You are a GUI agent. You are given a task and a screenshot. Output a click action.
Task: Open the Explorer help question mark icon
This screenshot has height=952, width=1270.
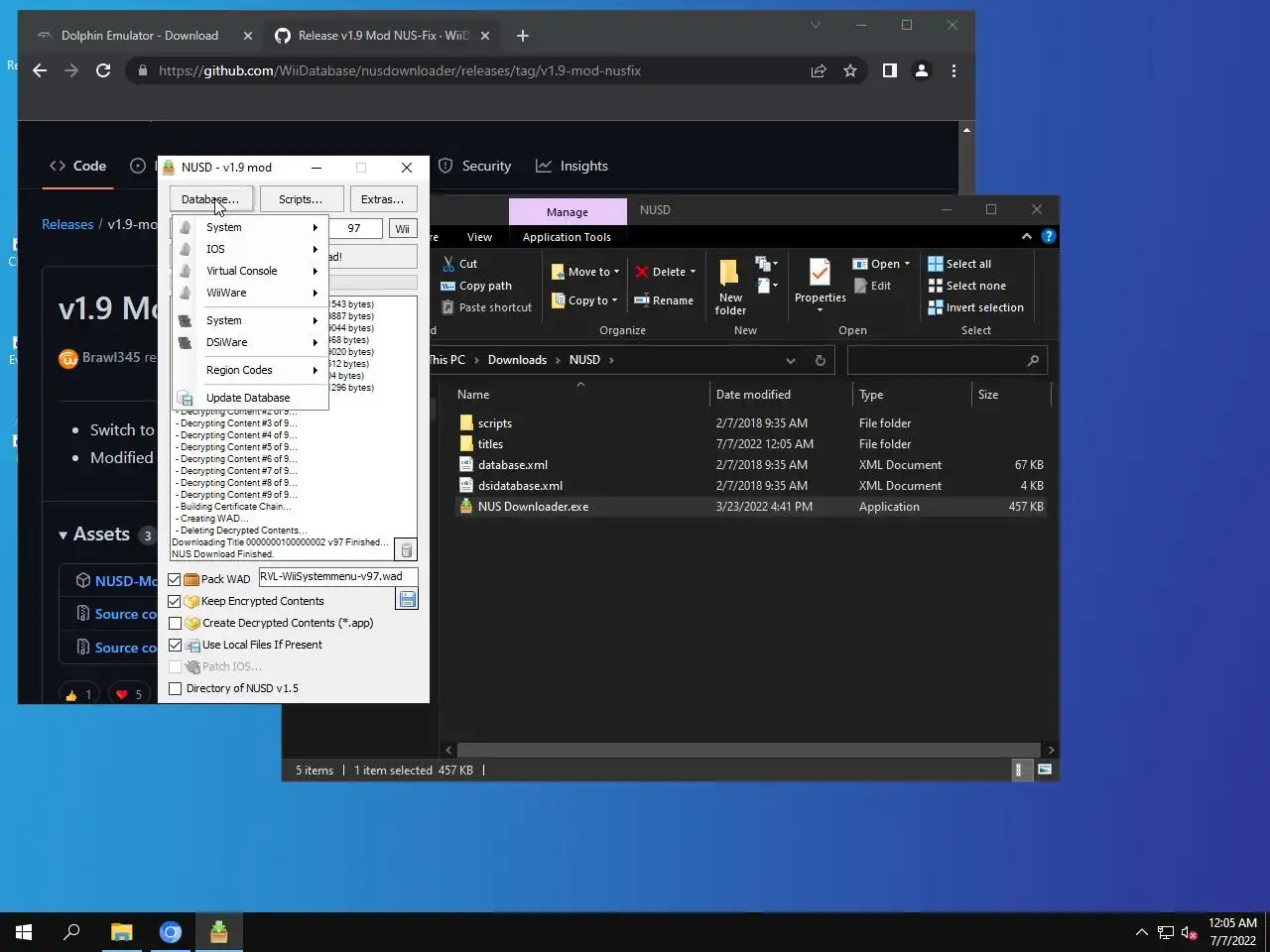click(1048, 236)
